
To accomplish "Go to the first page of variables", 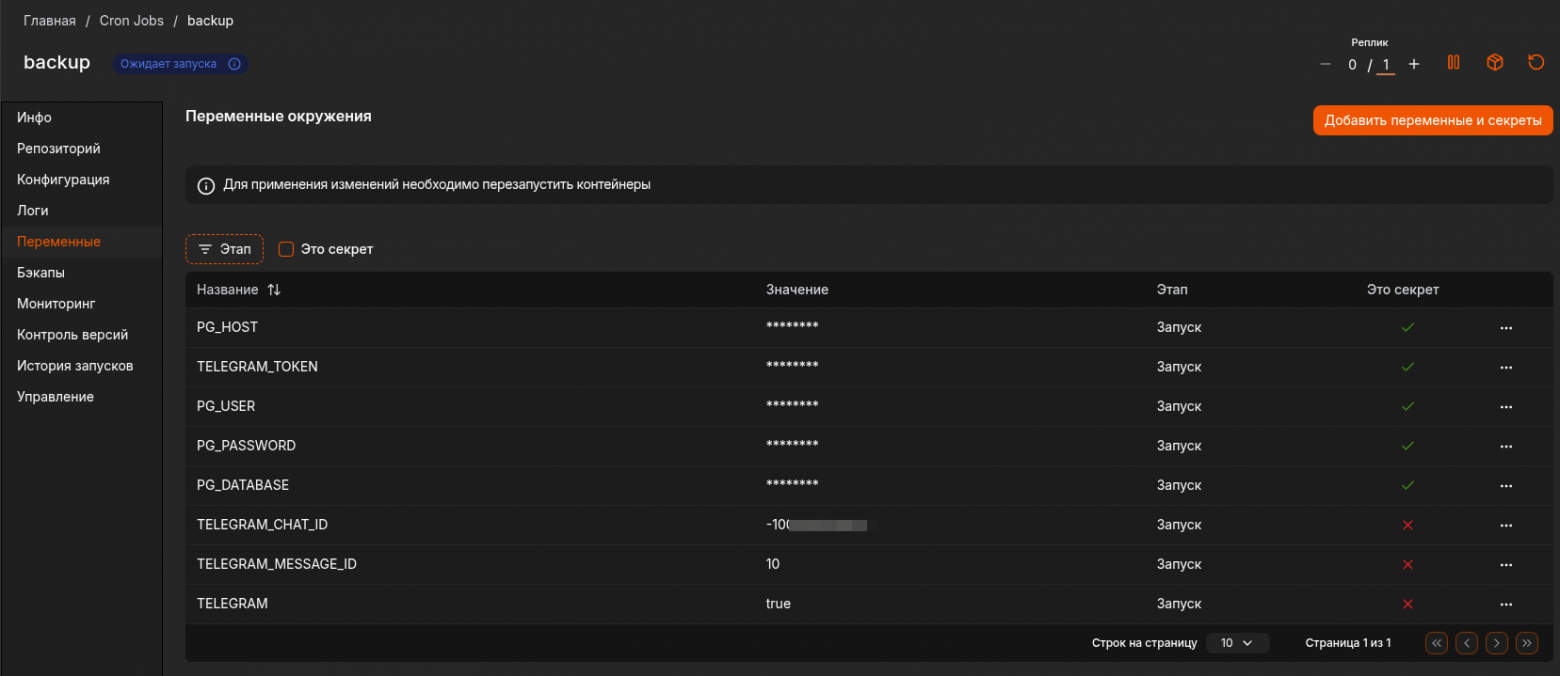I will 1436,643.
